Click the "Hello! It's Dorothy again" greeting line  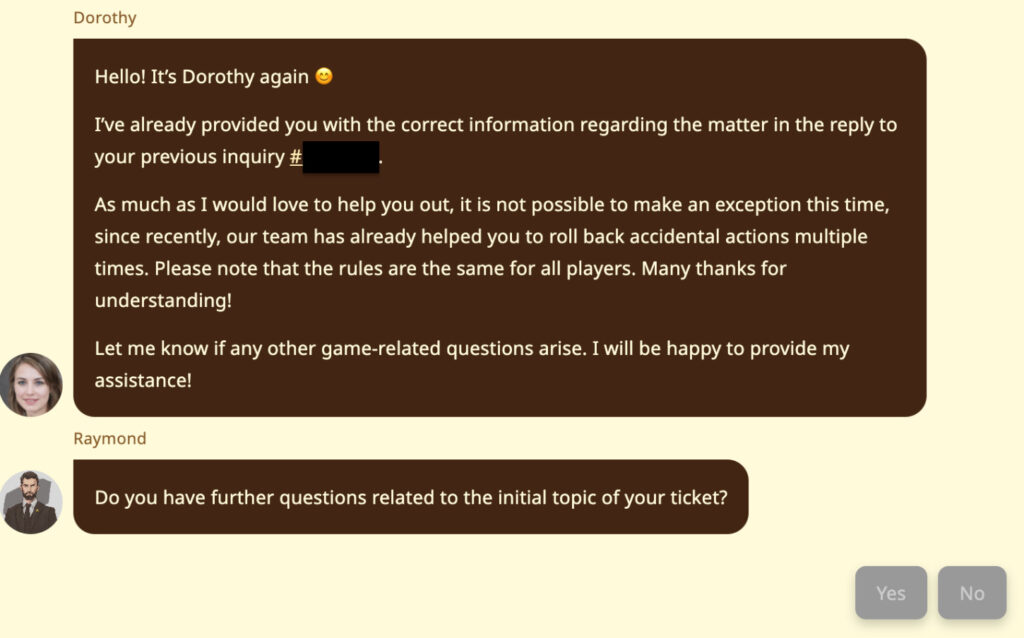tap(214, 76)
